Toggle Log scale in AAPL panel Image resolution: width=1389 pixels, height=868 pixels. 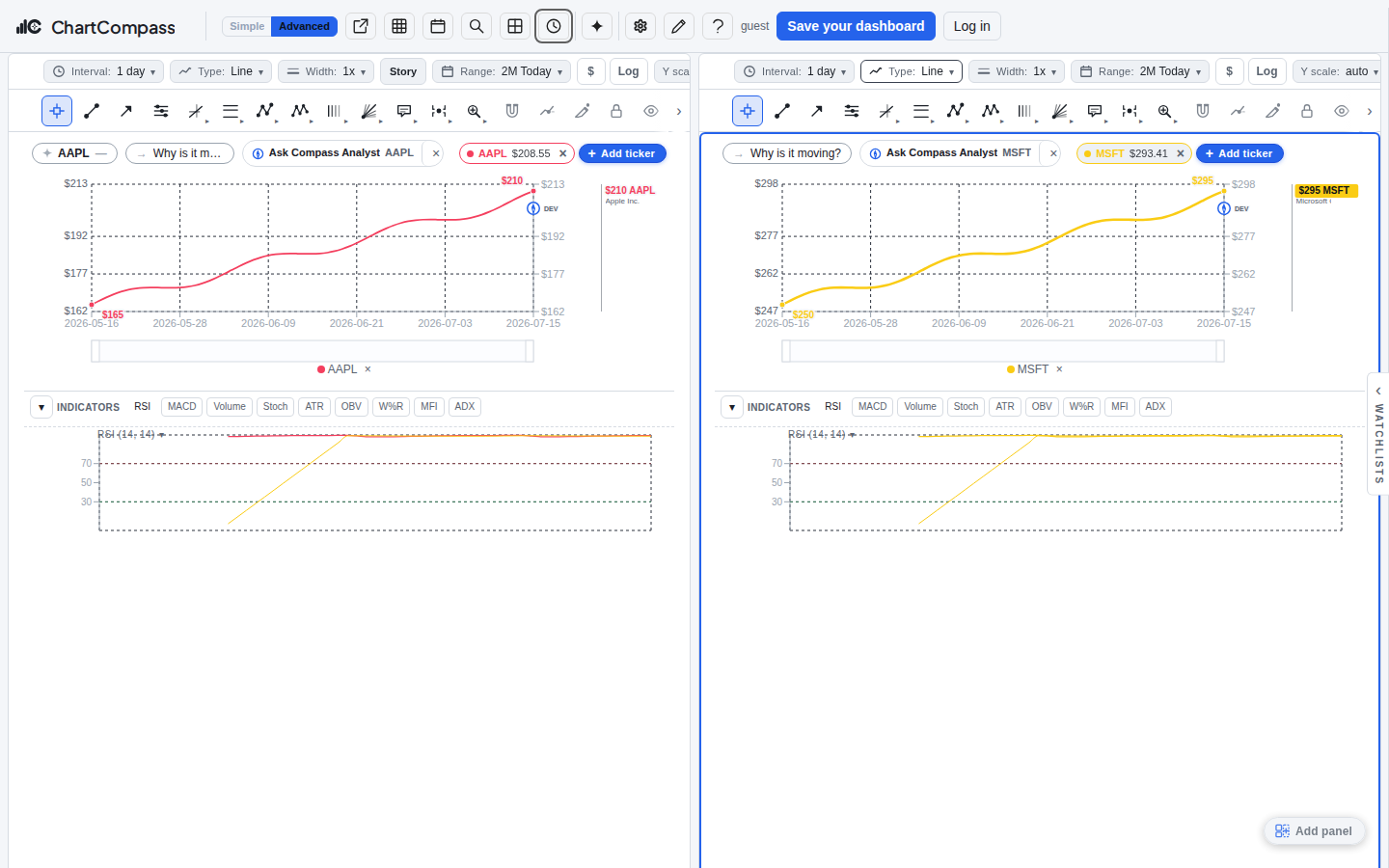pos(628,71)
